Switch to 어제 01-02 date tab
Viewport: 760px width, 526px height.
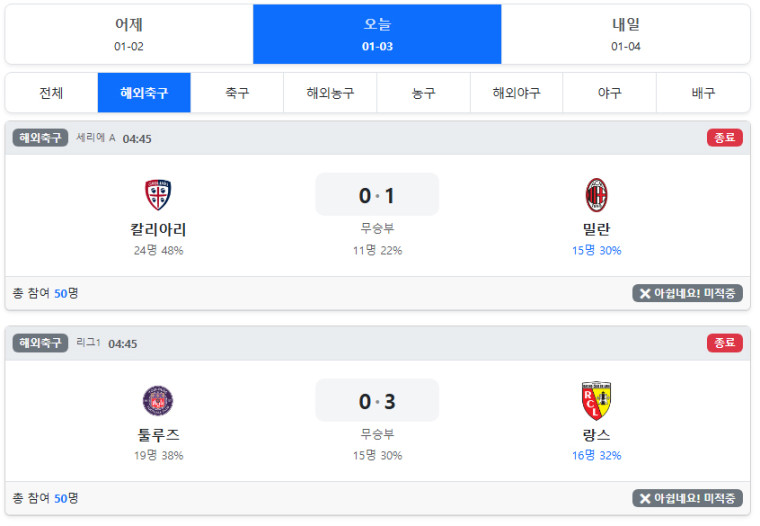tap(128, 34)
